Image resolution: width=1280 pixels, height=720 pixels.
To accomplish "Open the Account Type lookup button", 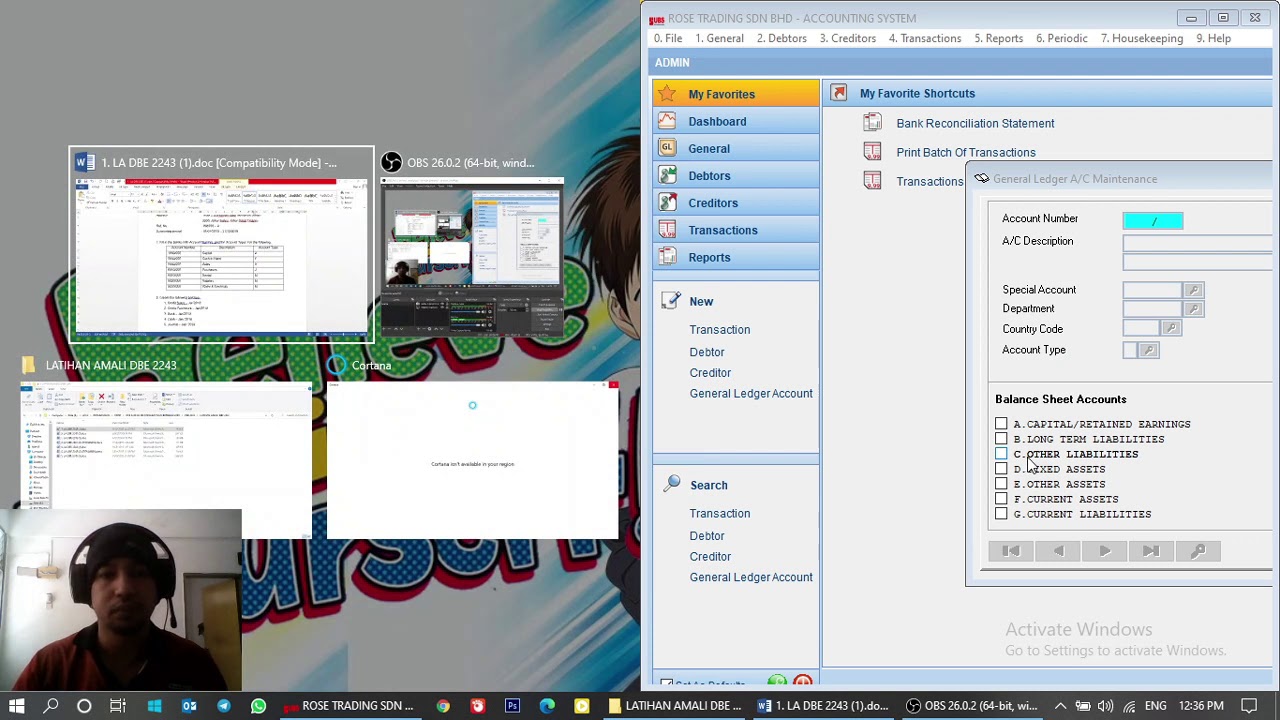I will [1148, 350].
